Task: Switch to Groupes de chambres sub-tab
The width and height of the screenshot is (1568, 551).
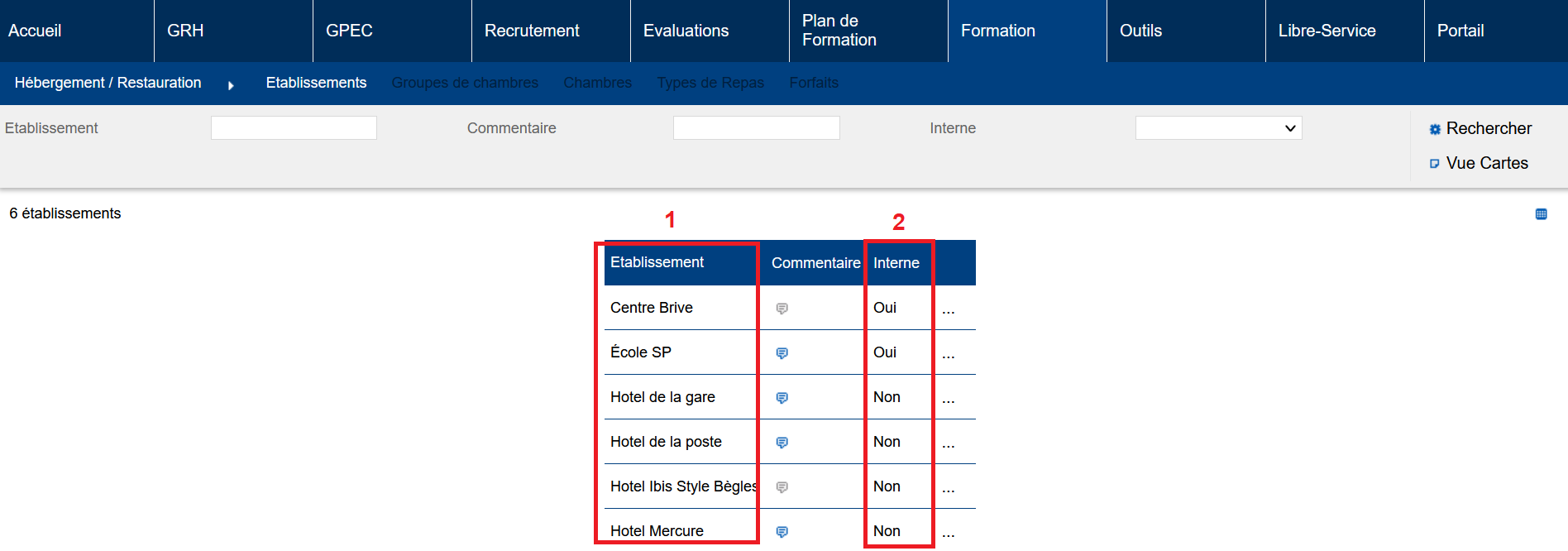Action: 465,83
